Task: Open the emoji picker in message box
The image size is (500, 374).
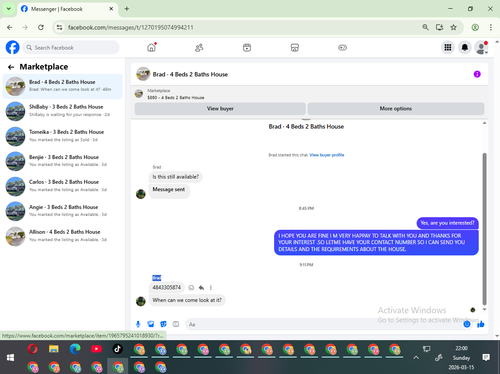Action: tap(467, 324)
